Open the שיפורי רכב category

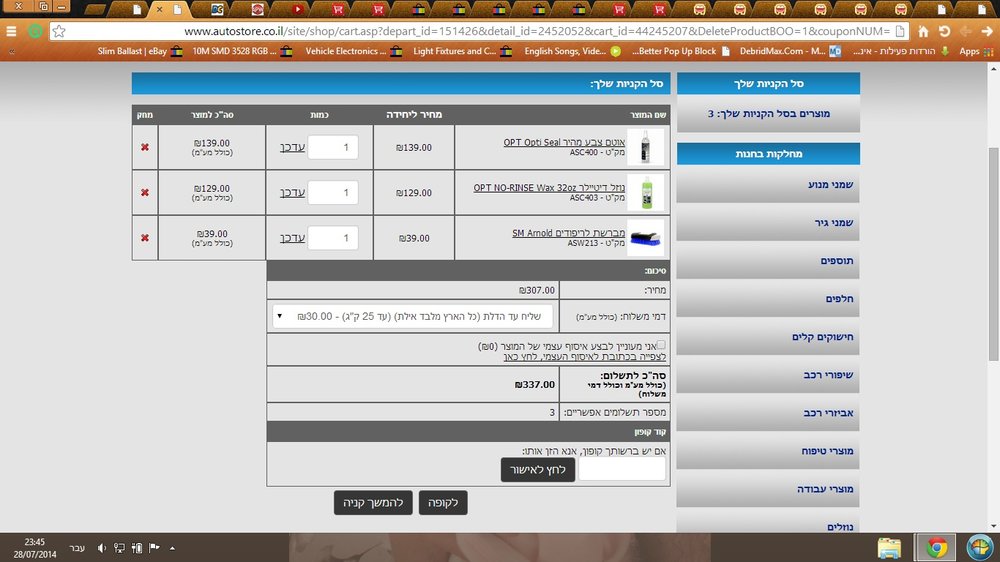pyautogui.click(x=768, y=375)
